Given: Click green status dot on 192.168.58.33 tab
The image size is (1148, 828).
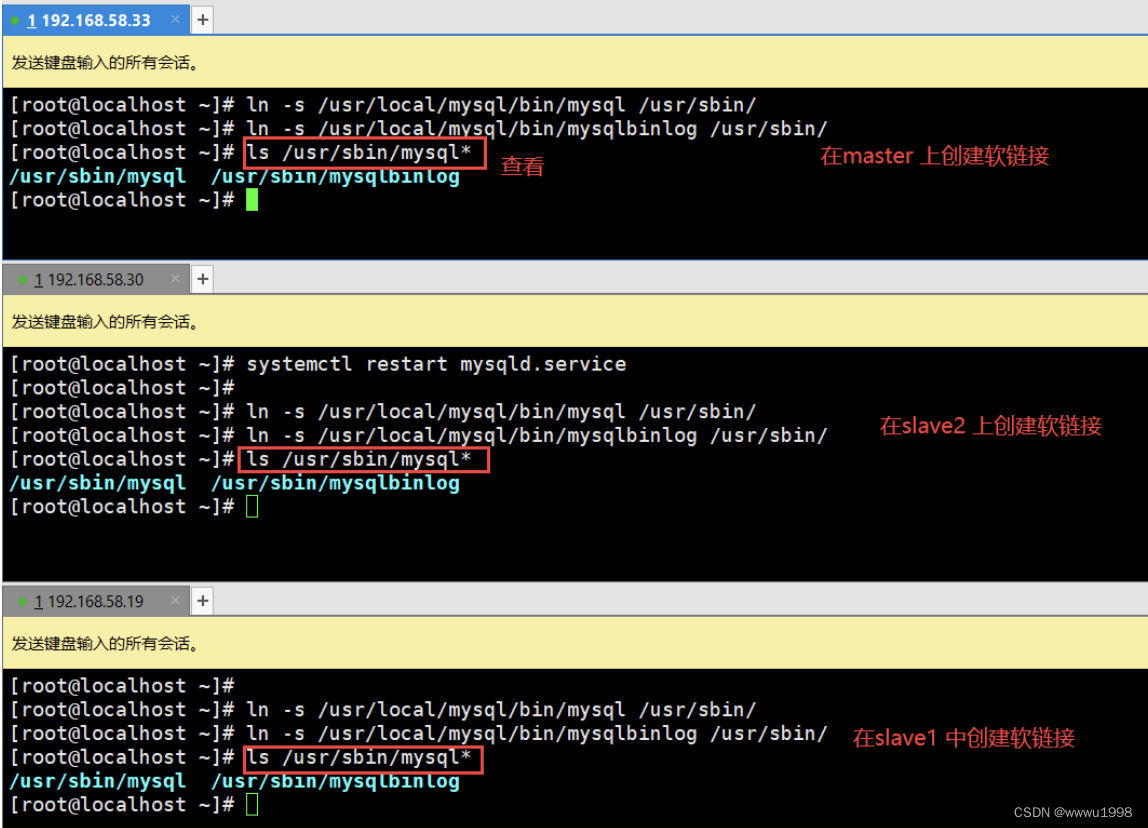Looking at the screenshot, I should 15,20.
